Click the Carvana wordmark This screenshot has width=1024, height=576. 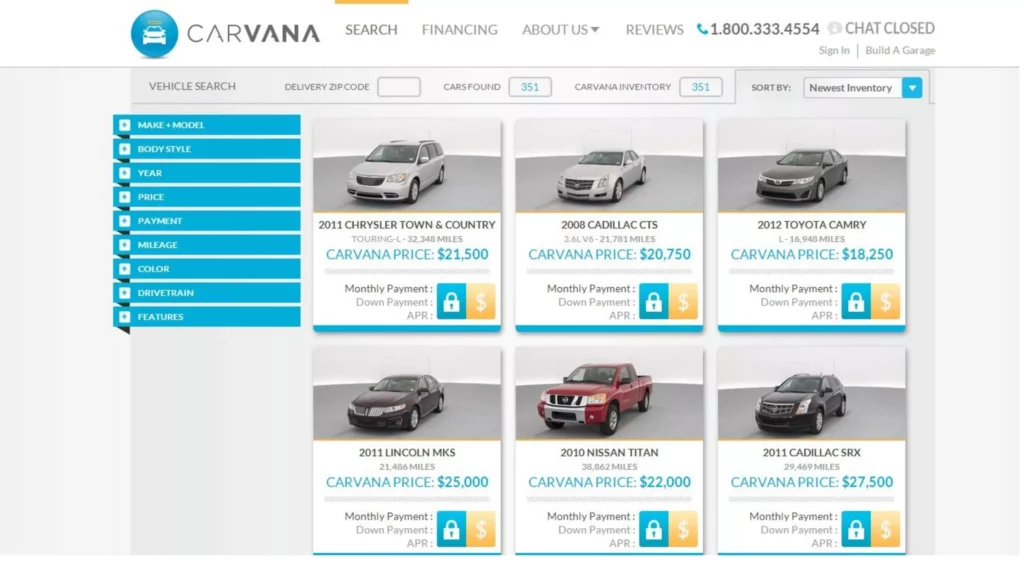pos(253,34)
